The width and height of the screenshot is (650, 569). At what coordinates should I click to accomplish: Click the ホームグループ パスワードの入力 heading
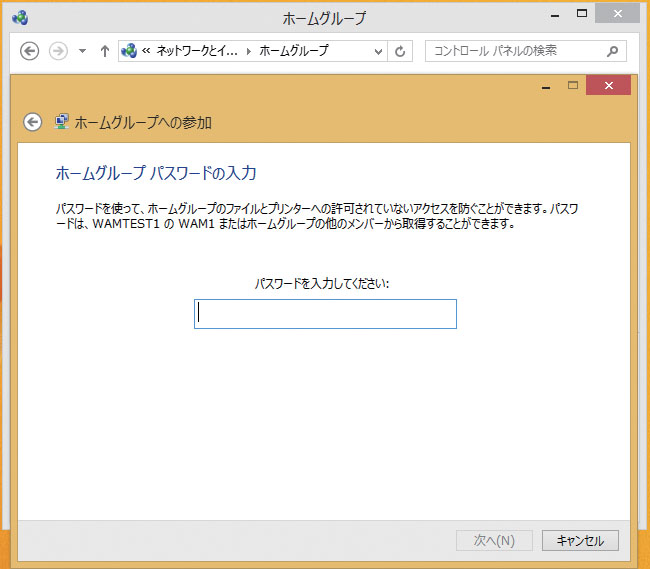156,173
